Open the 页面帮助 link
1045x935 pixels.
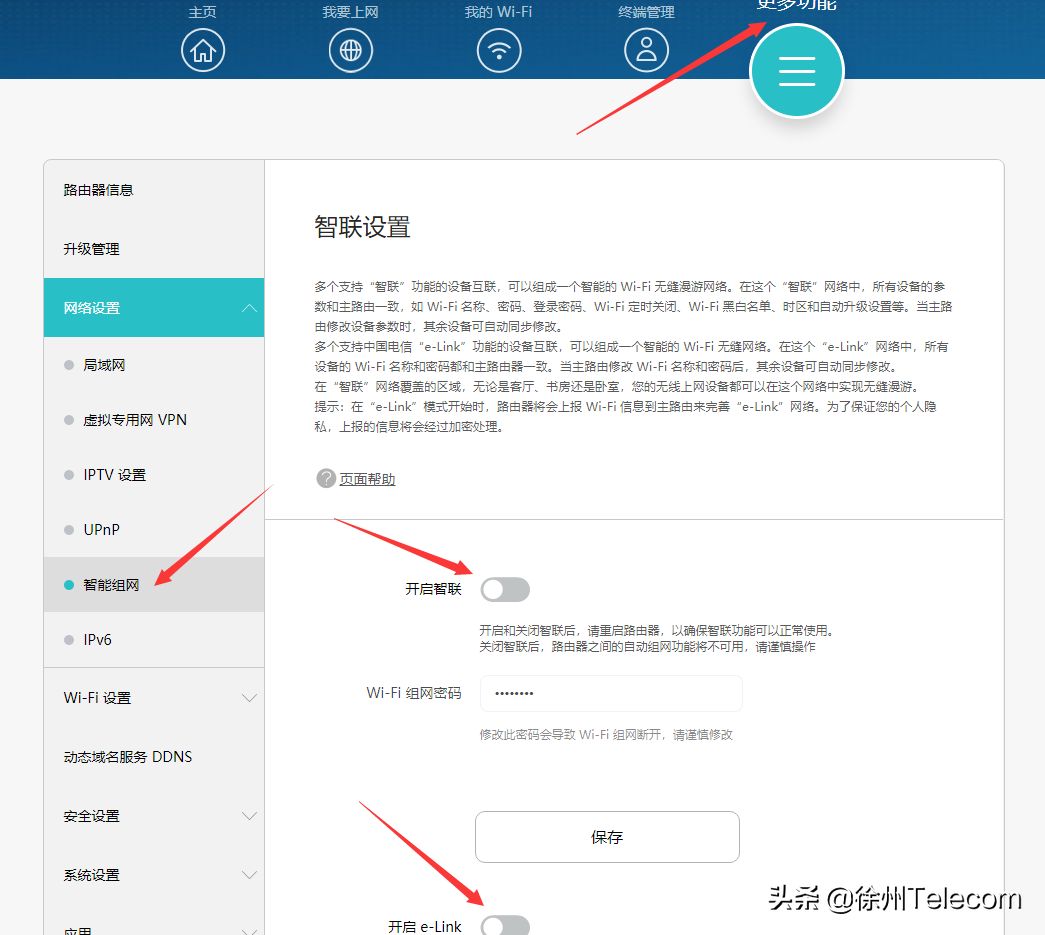367,480
